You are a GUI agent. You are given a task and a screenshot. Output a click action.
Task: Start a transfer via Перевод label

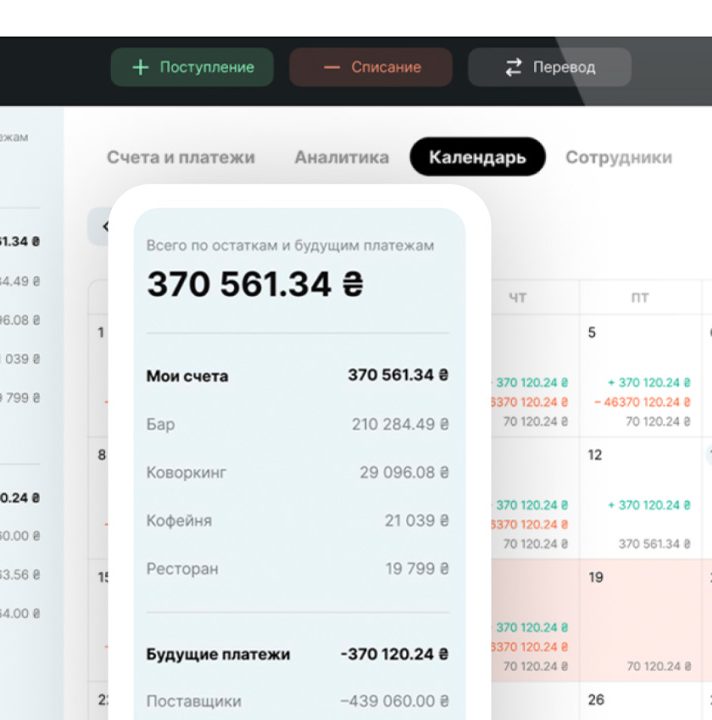(564, 68)
